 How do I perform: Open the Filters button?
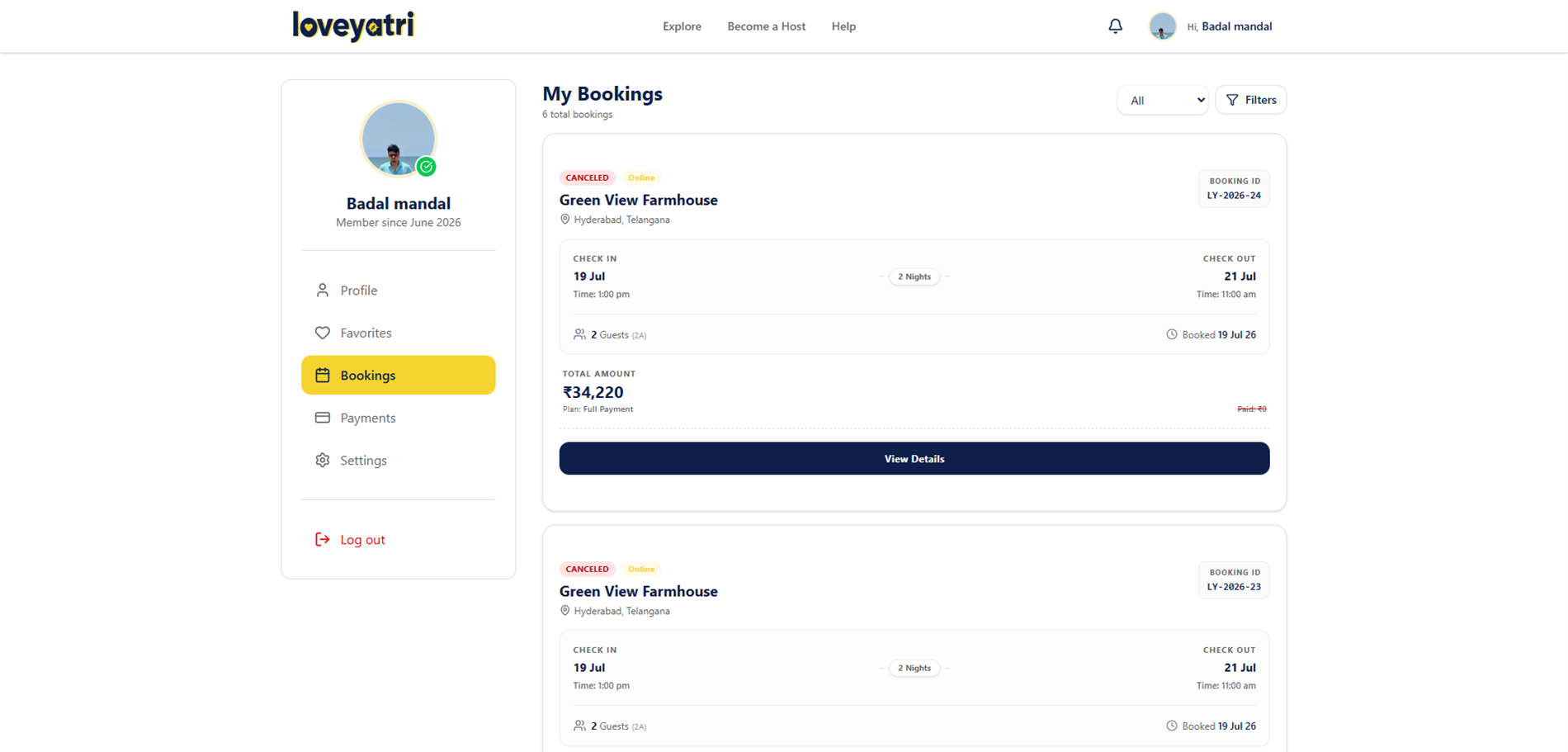(x=1251, y=100)
